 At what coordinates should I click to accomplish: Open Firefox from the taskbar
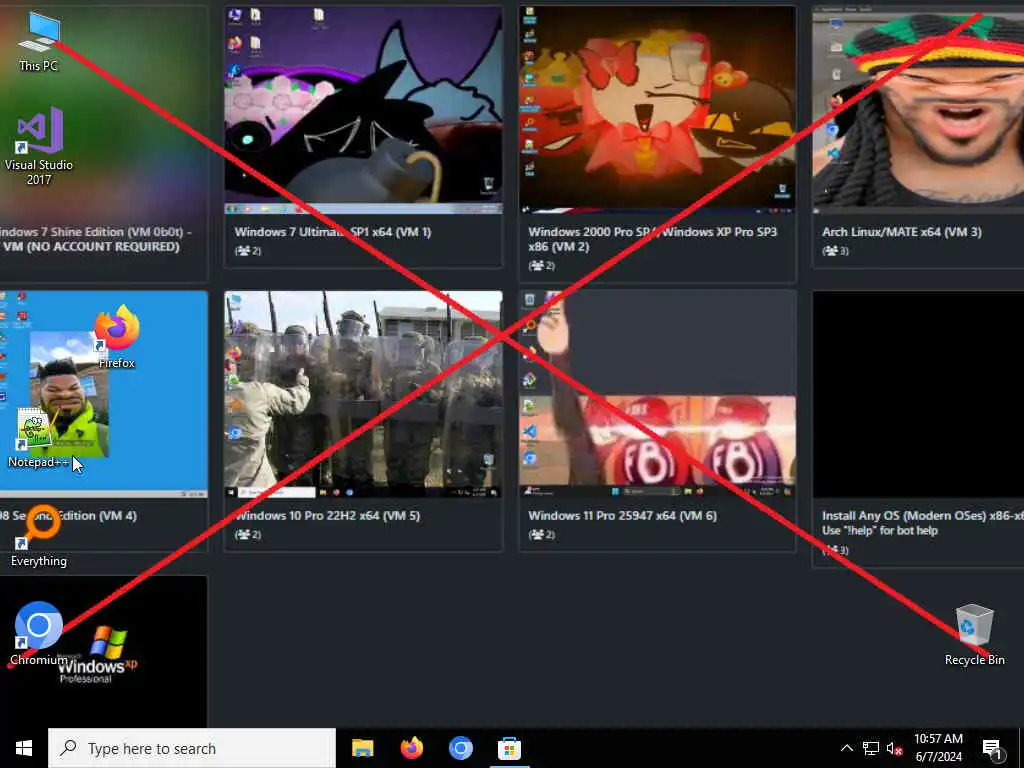411,748
